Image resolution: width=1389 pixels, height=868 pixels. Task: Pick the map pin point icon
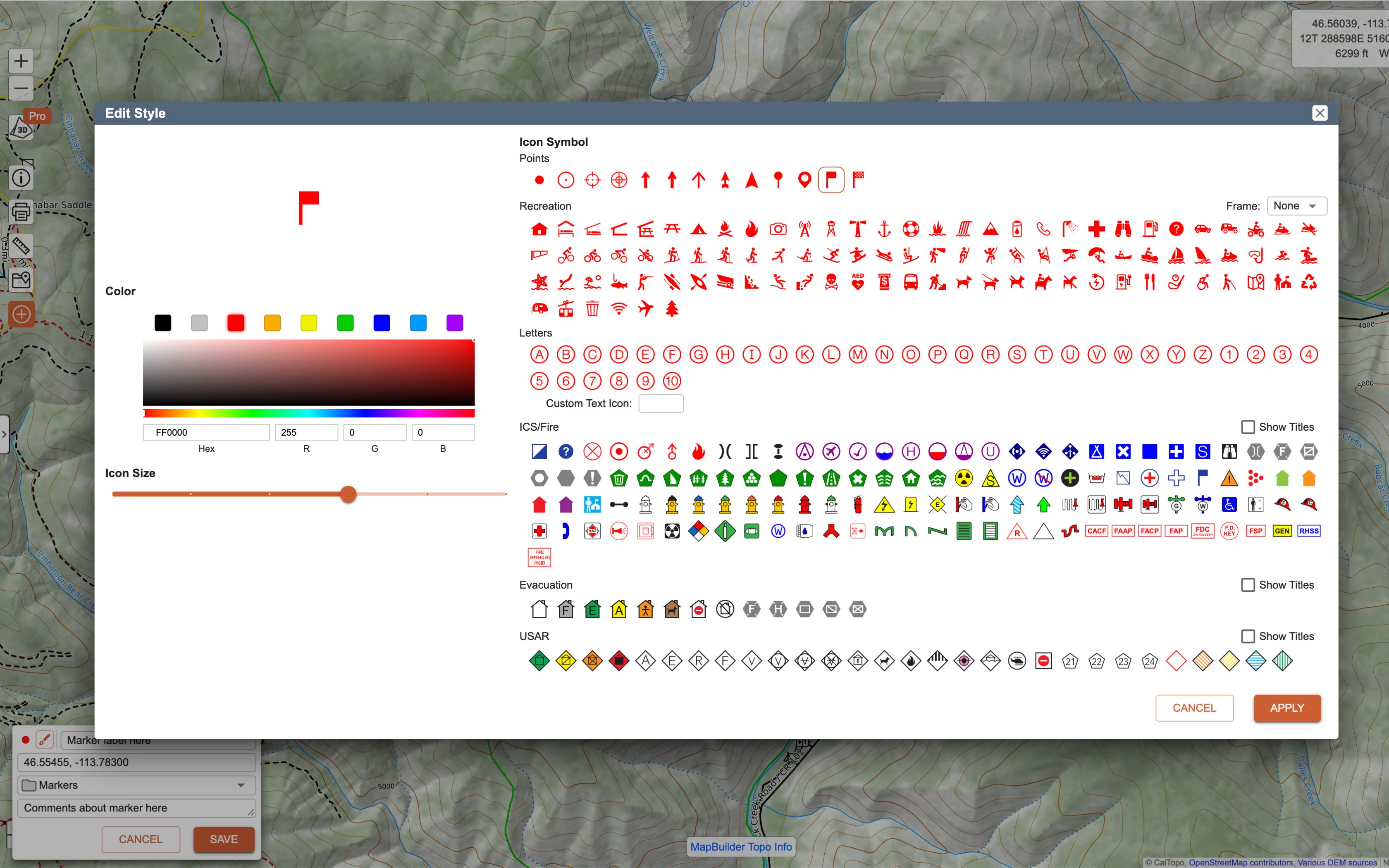[x=804, y=180]
